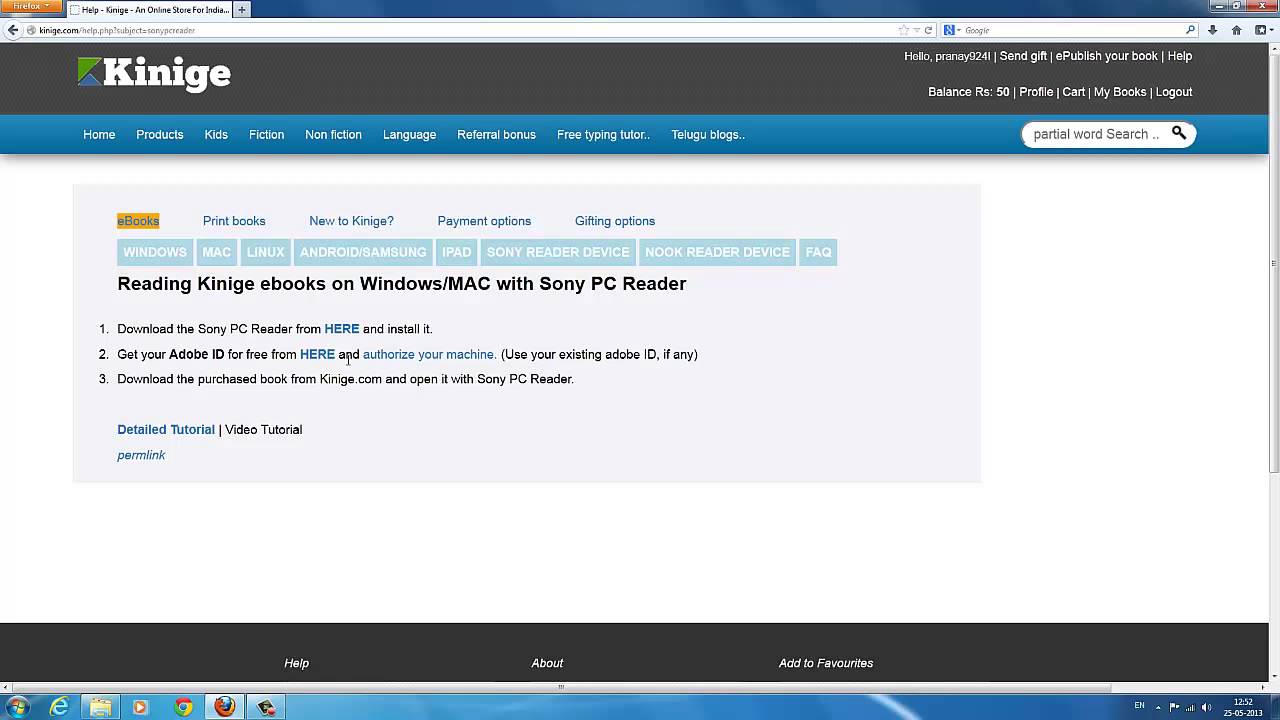Open New to Kinige? section

point(351,221)
